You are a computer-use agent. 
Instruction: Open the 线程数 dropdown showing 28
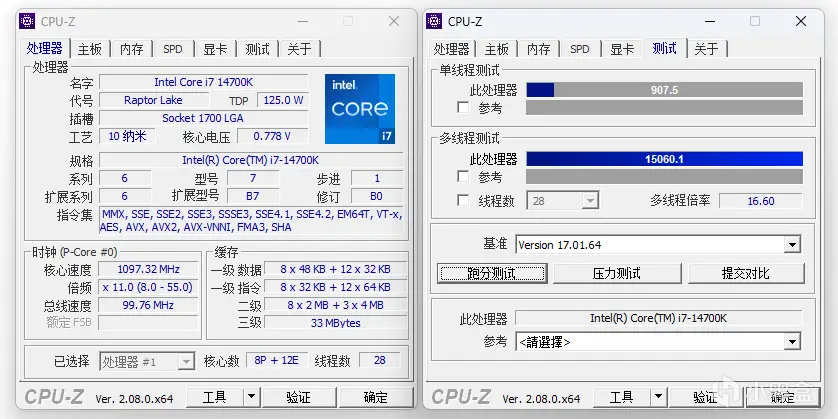(563, 201)
